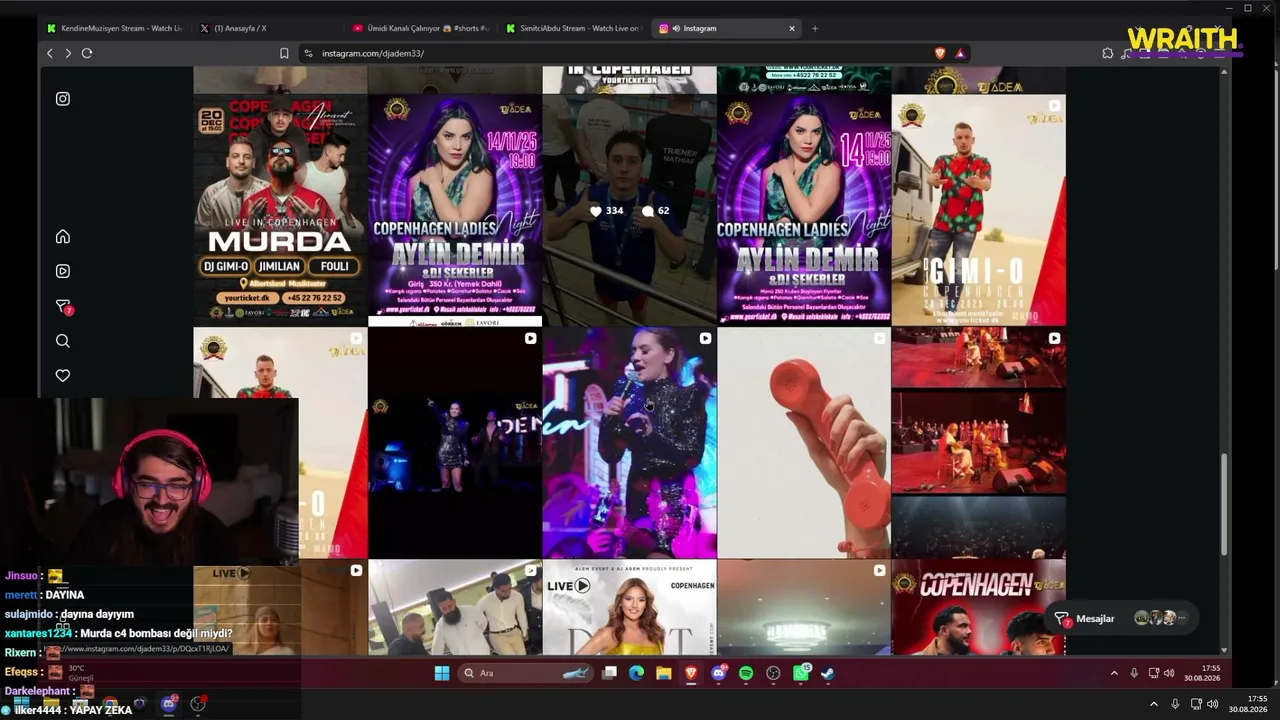1280x720 pixels.
Task: Open the singer in sequin outfit reel
Action: pos(629,443)
